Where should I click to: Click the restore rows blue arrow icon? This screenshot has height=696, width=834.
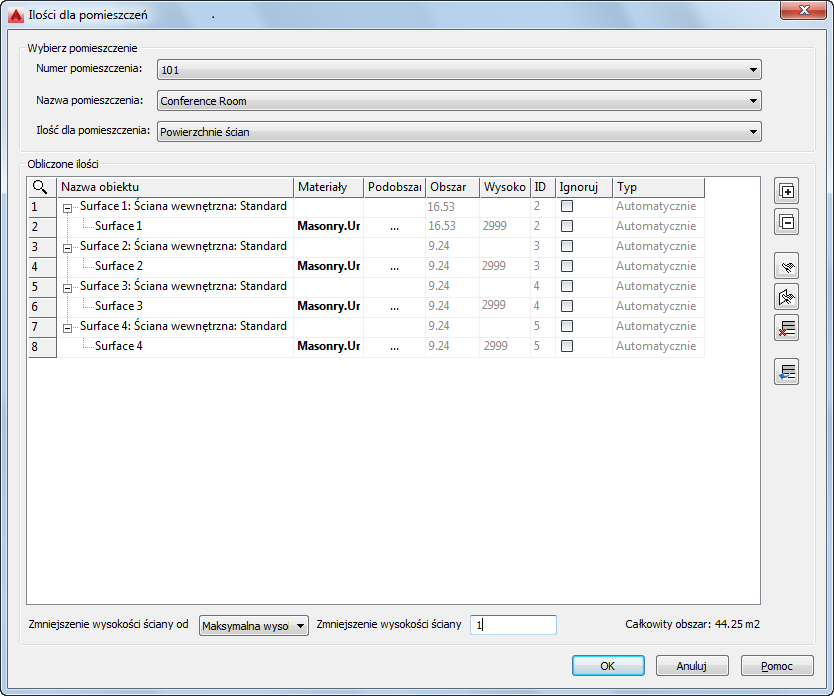[x=786, y=372]
